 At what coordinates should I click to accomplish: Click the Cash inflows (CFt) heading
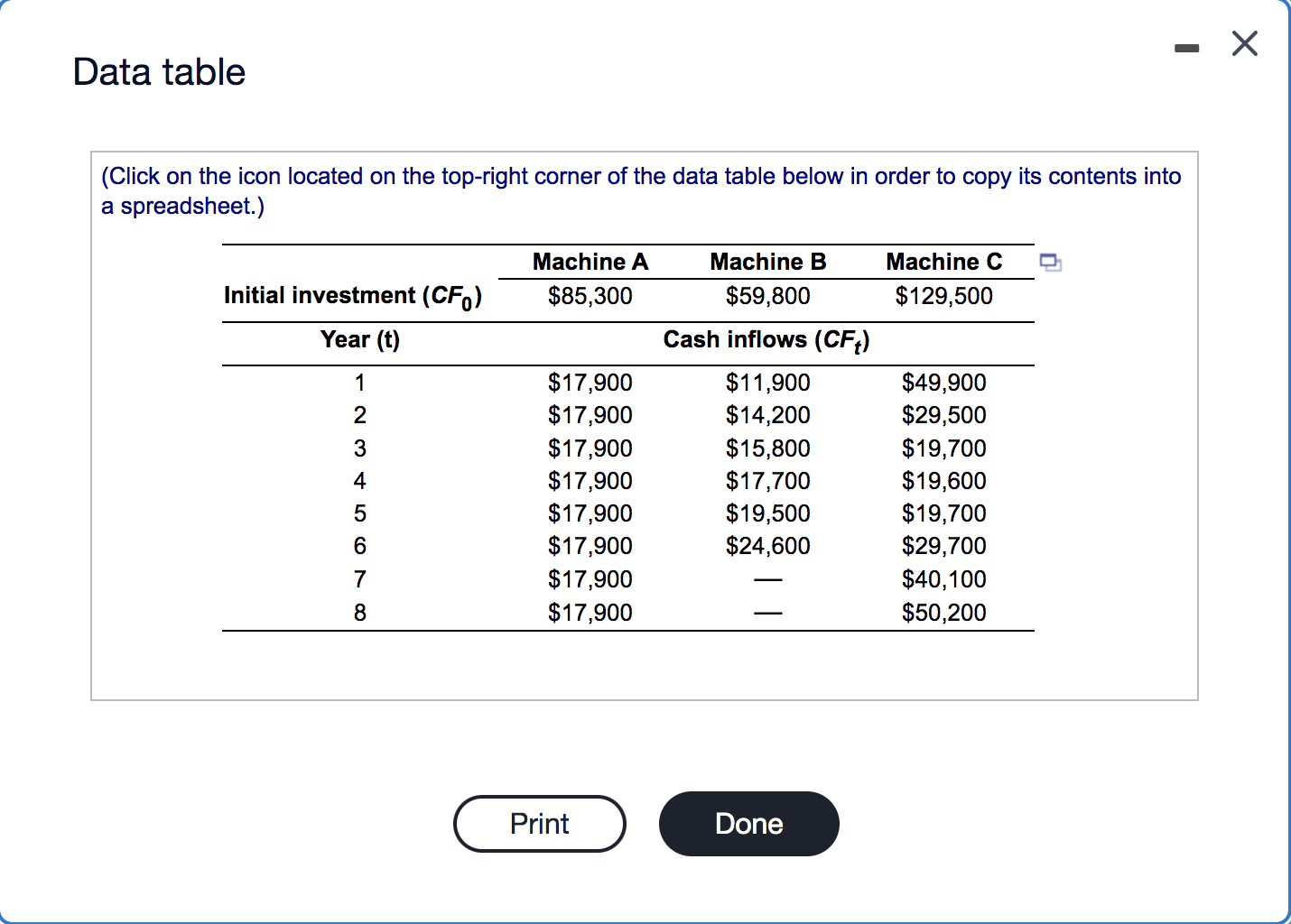[x=766, y=340]
